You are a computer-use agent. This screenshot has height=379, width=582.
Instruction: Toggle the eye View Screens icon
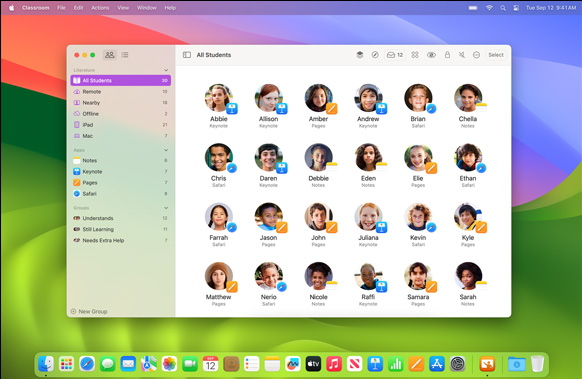[x=431, y=55]
